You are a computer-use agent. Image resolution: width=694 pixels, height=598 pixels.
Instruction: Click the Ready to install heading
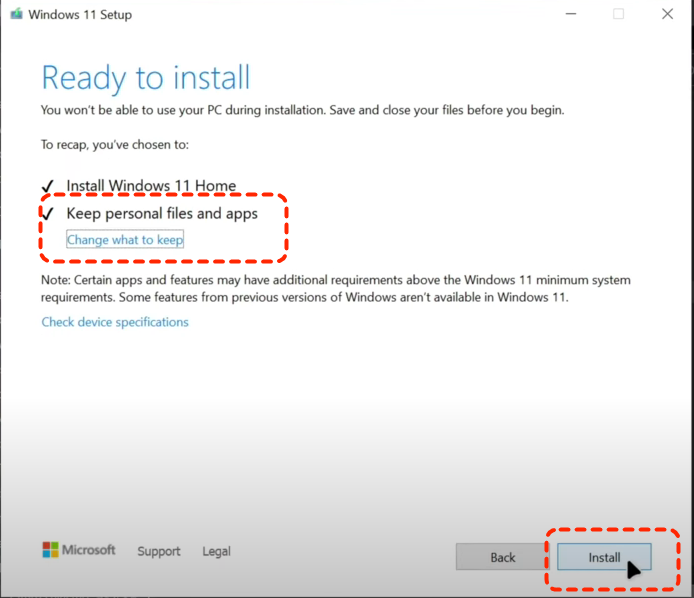[146, 78]
